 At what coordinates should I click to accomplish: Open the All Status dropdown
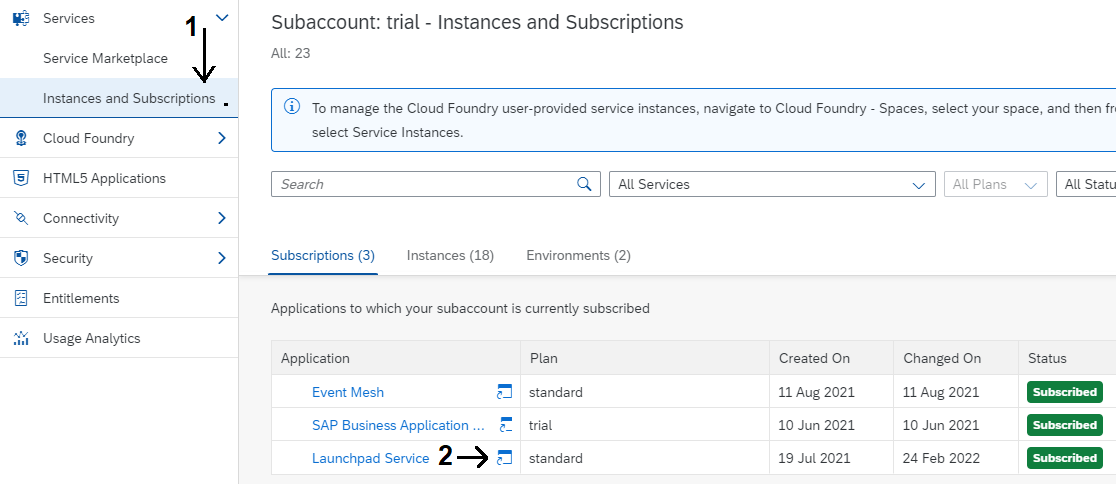pyautogui.click(x=1086, y=184)
